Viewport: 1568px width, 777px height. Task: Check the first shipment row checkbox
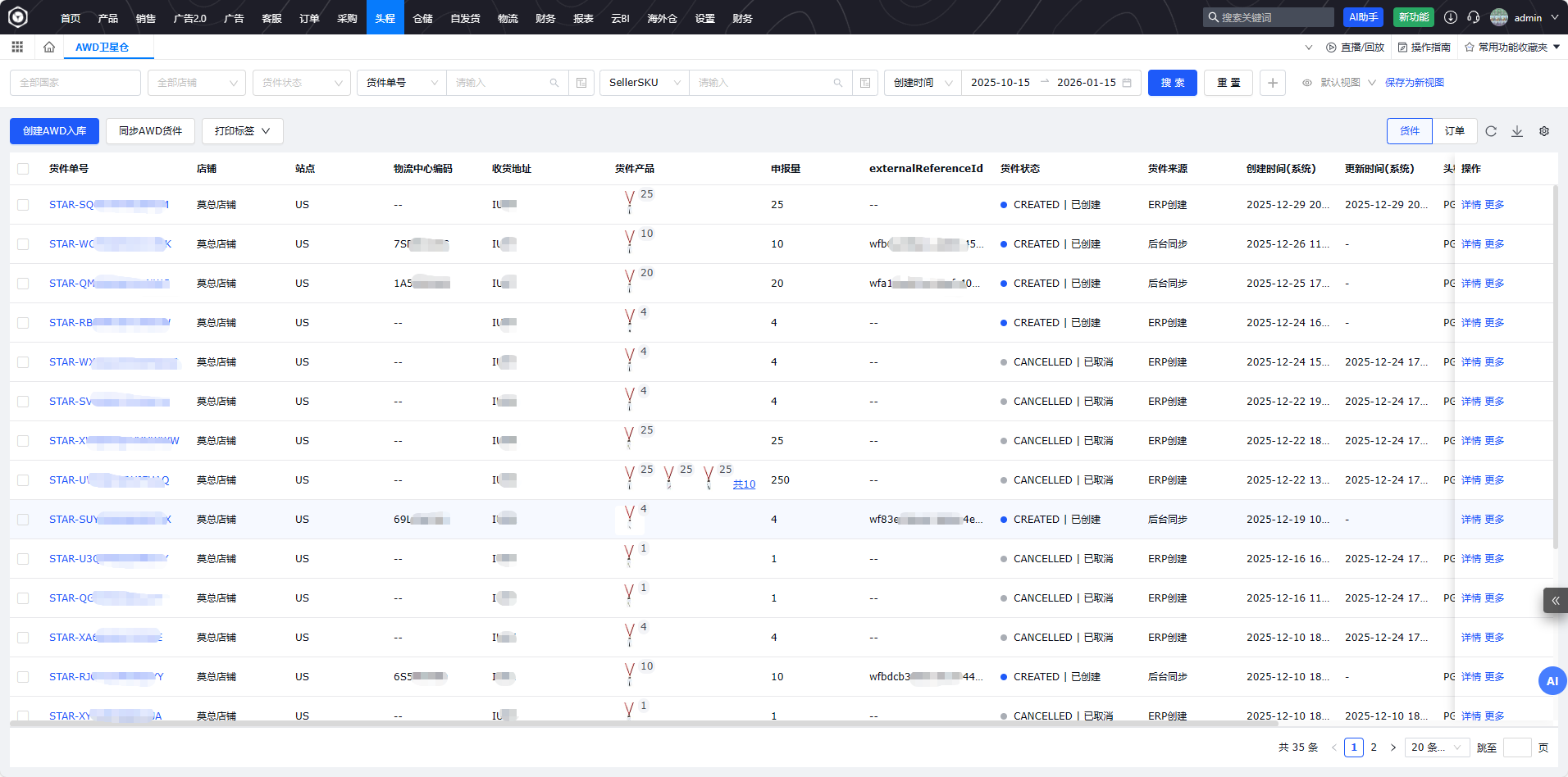[23, 205]
